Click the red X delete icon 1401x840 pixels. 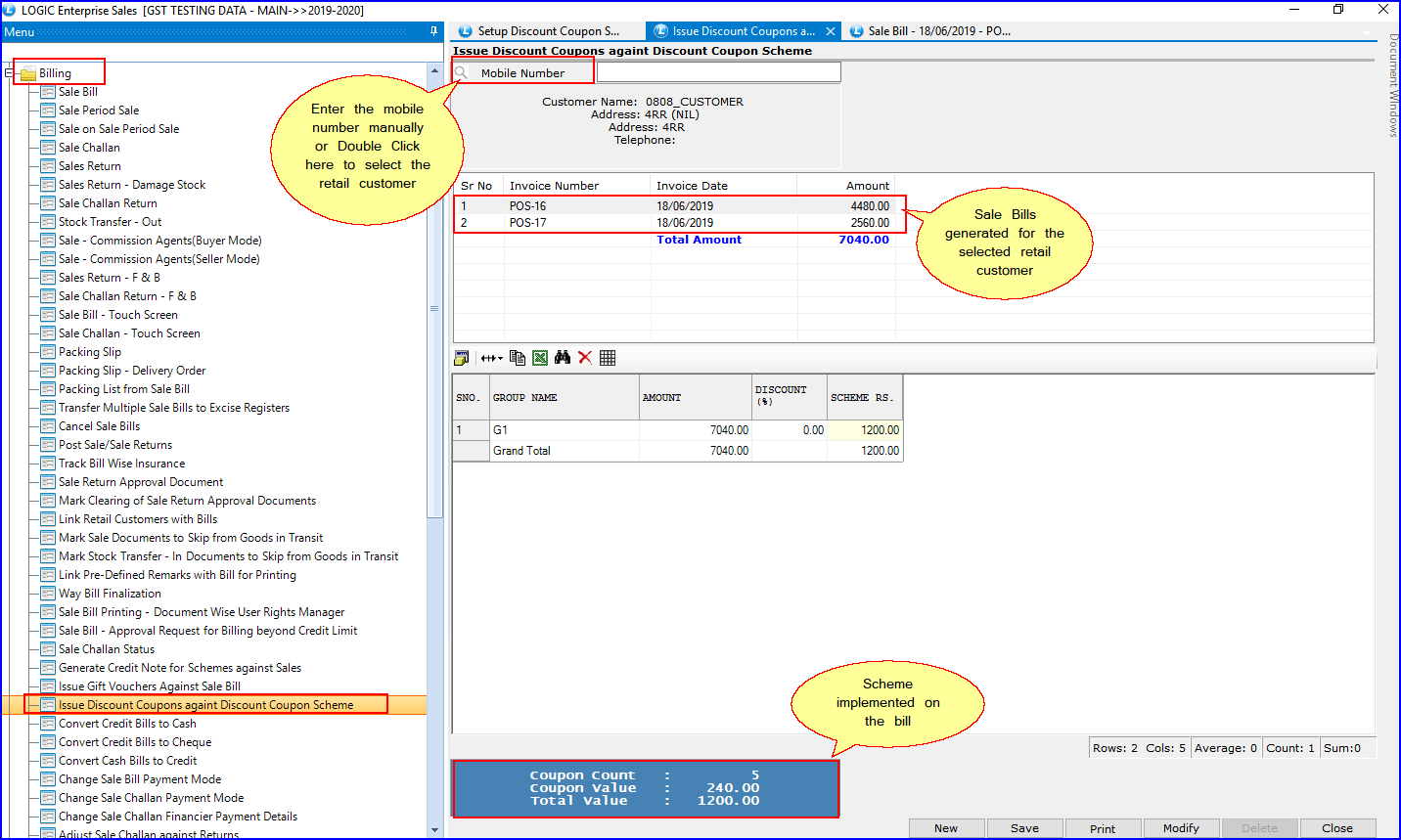[585, 358]
